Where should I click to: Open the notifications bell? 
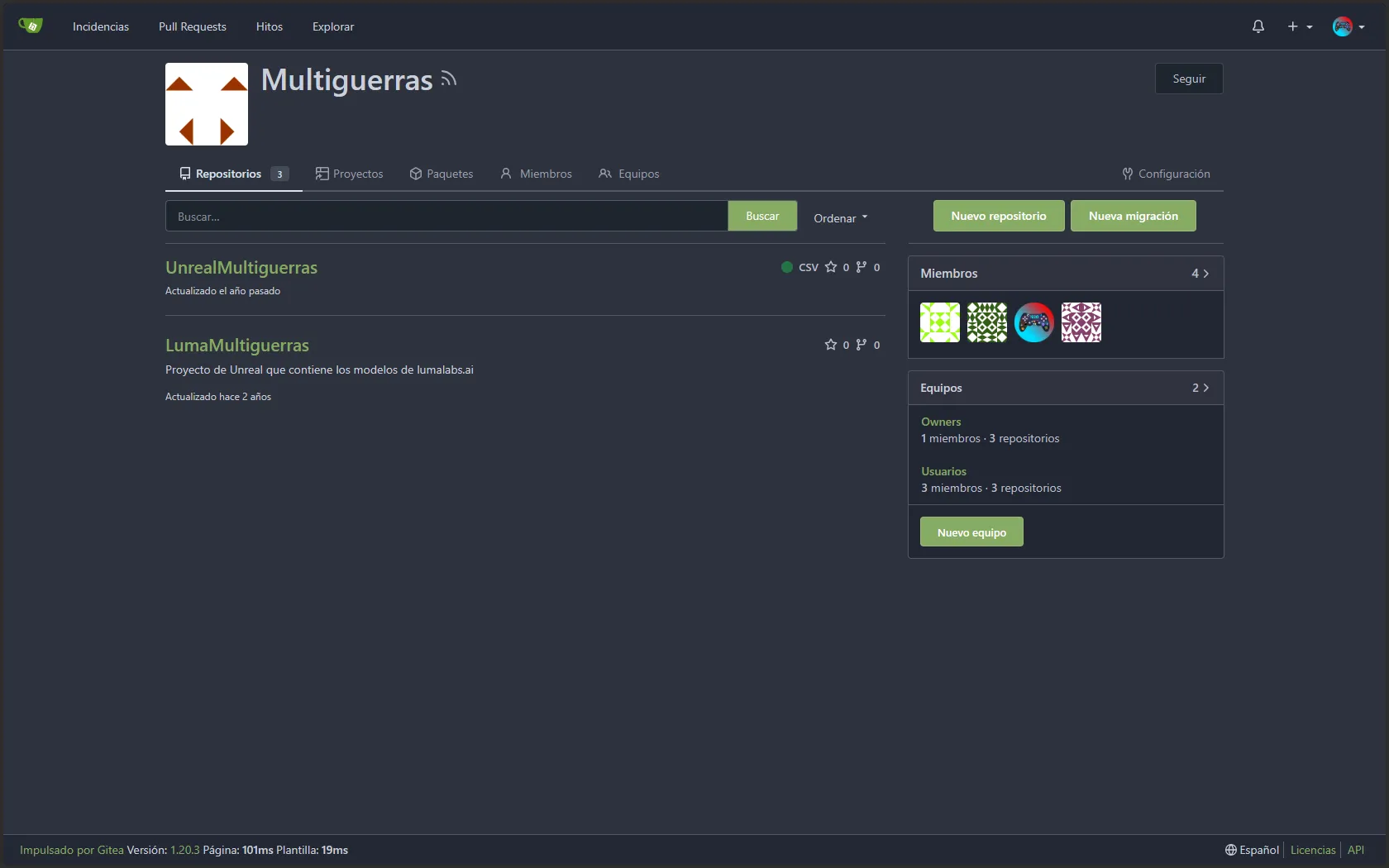click(x=1258, y=26)
